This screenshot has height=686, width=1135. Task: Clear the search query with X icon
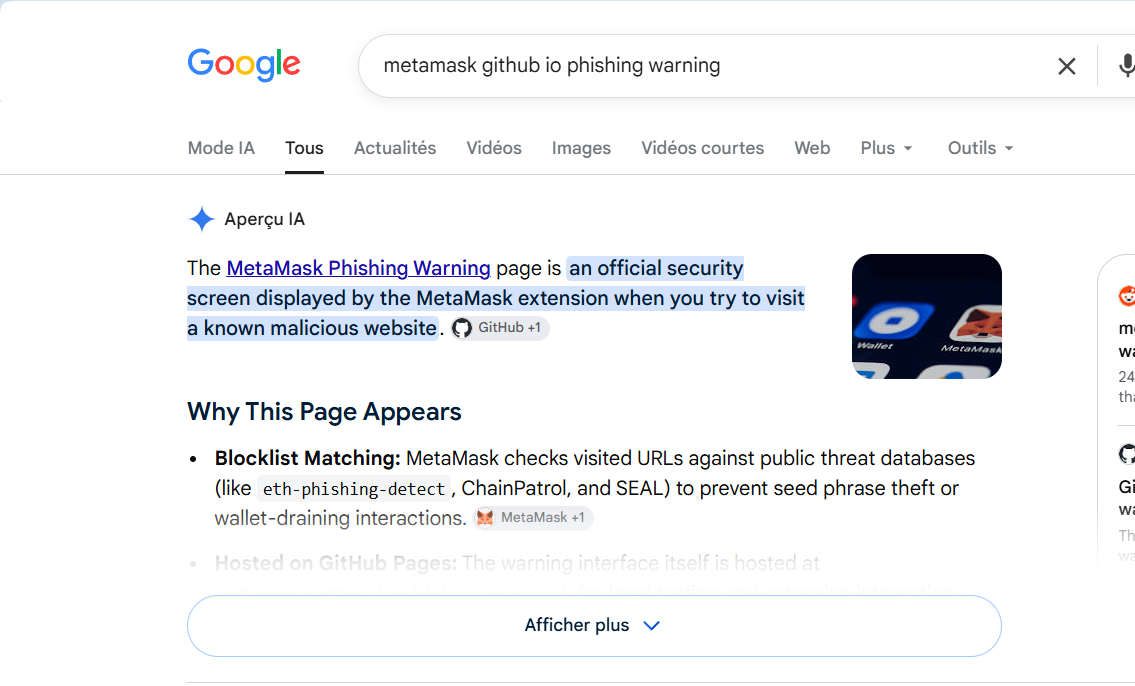[1066, 67]
